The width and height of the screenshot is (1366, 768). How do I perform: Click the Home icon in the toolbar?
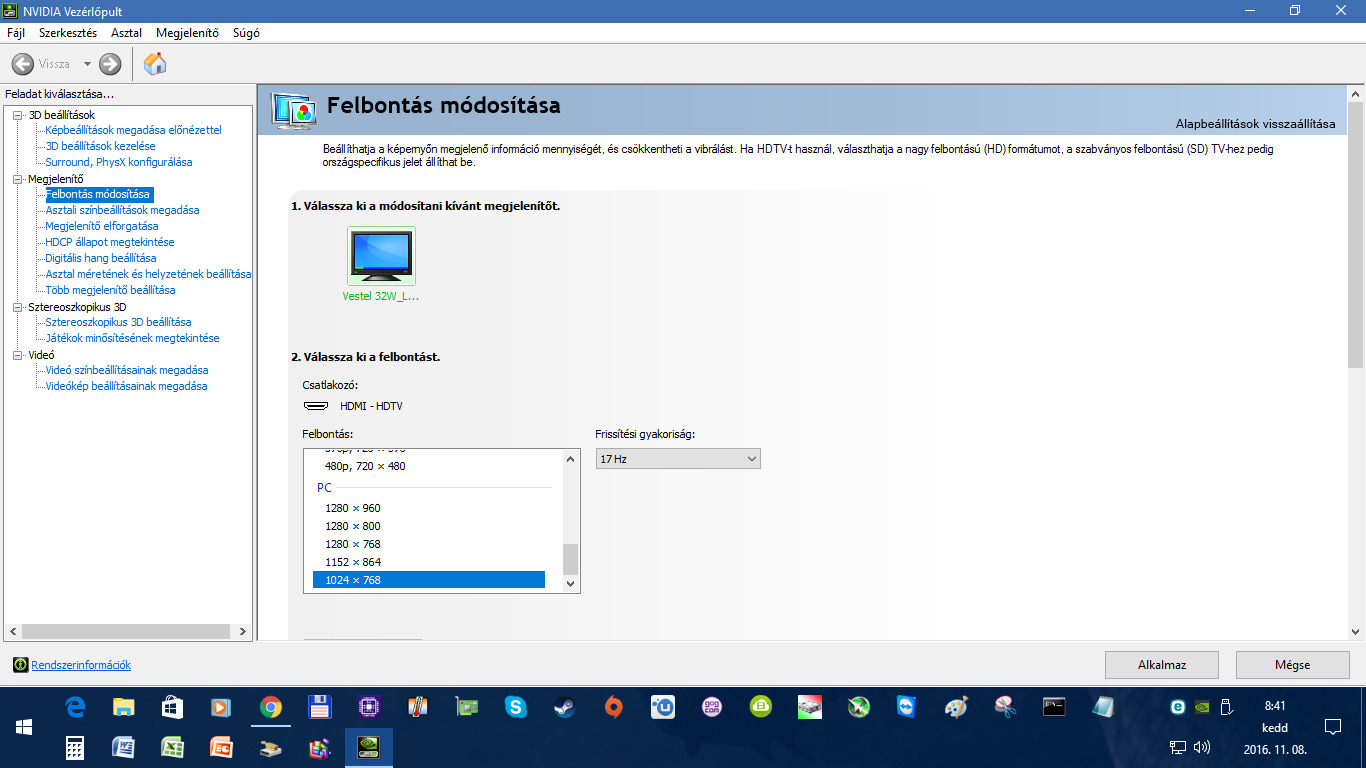(x=155, y=64)
